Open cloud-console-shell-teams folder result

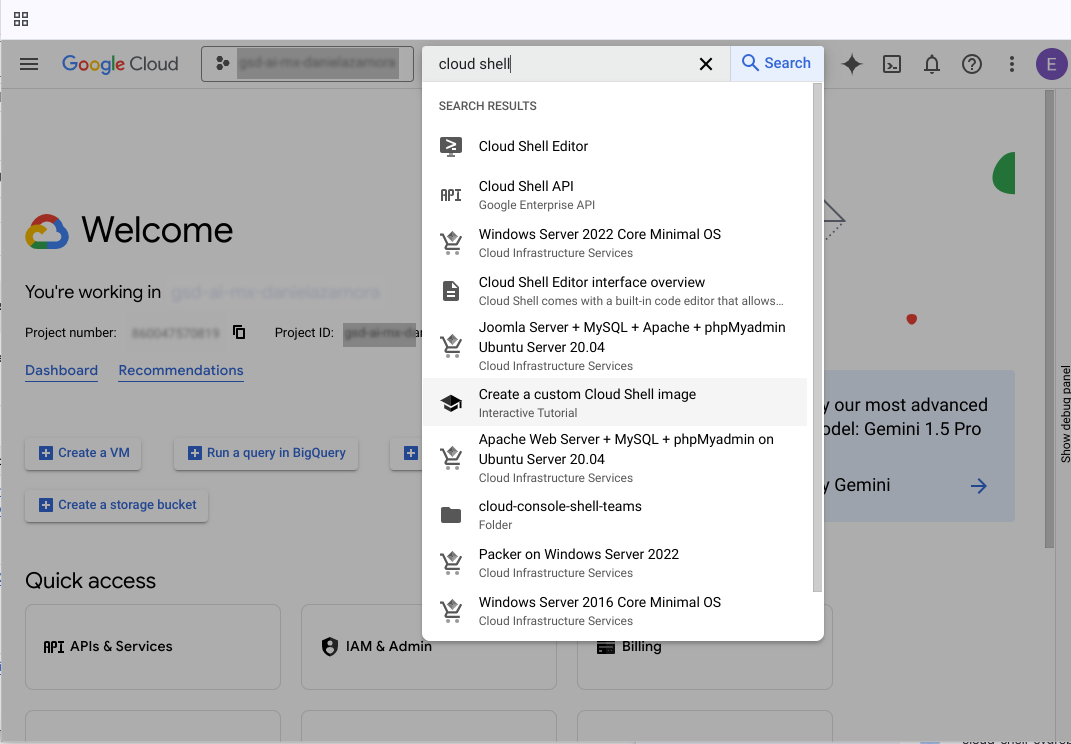click(560, 514)
